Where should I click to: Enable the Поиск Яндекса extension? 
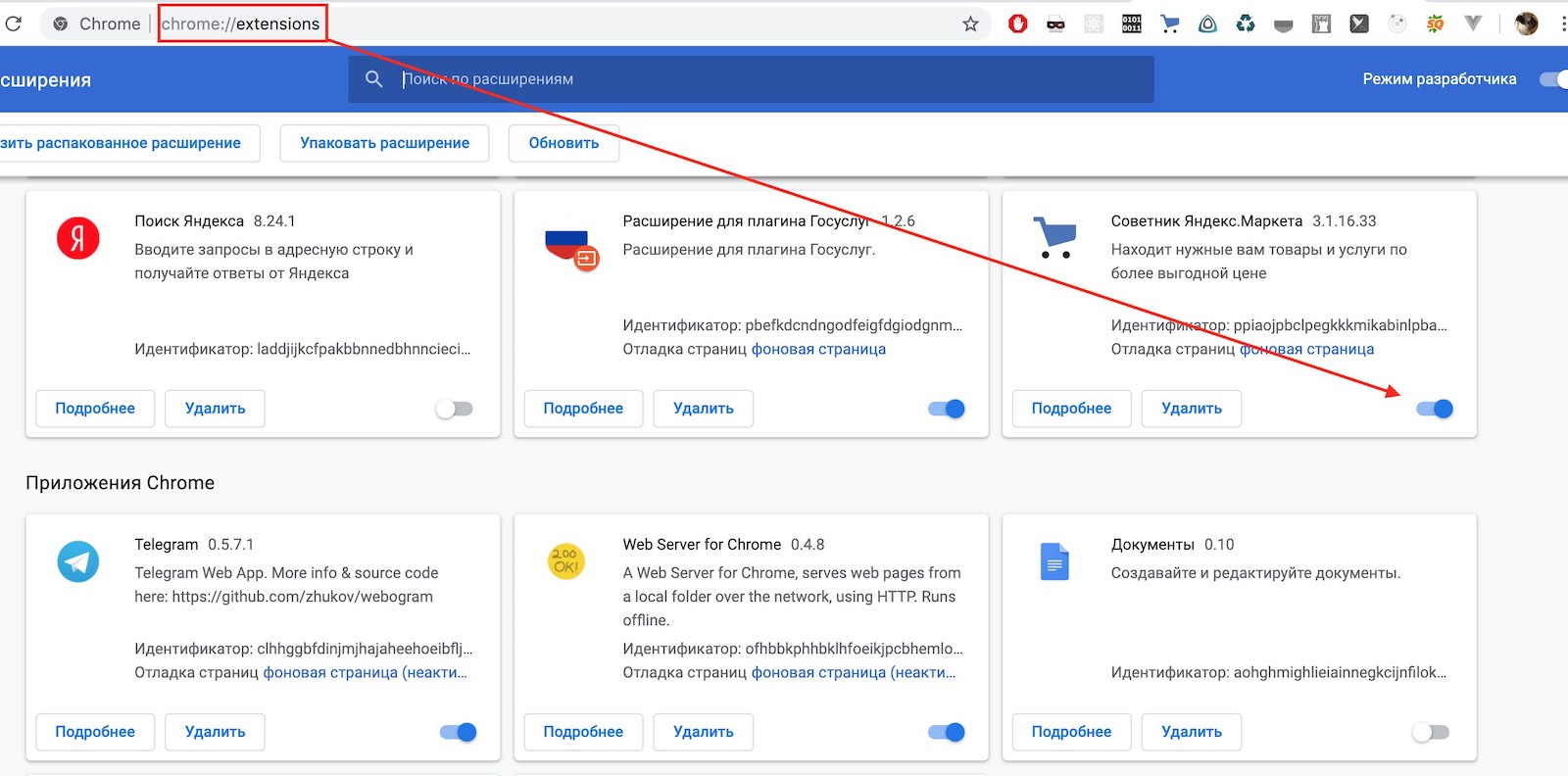pos(455,409)
